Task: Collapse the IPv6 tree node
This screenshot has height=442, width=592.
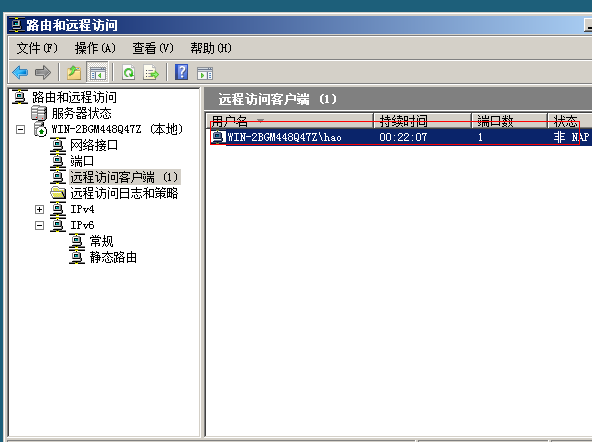Action: coord(39,225)
